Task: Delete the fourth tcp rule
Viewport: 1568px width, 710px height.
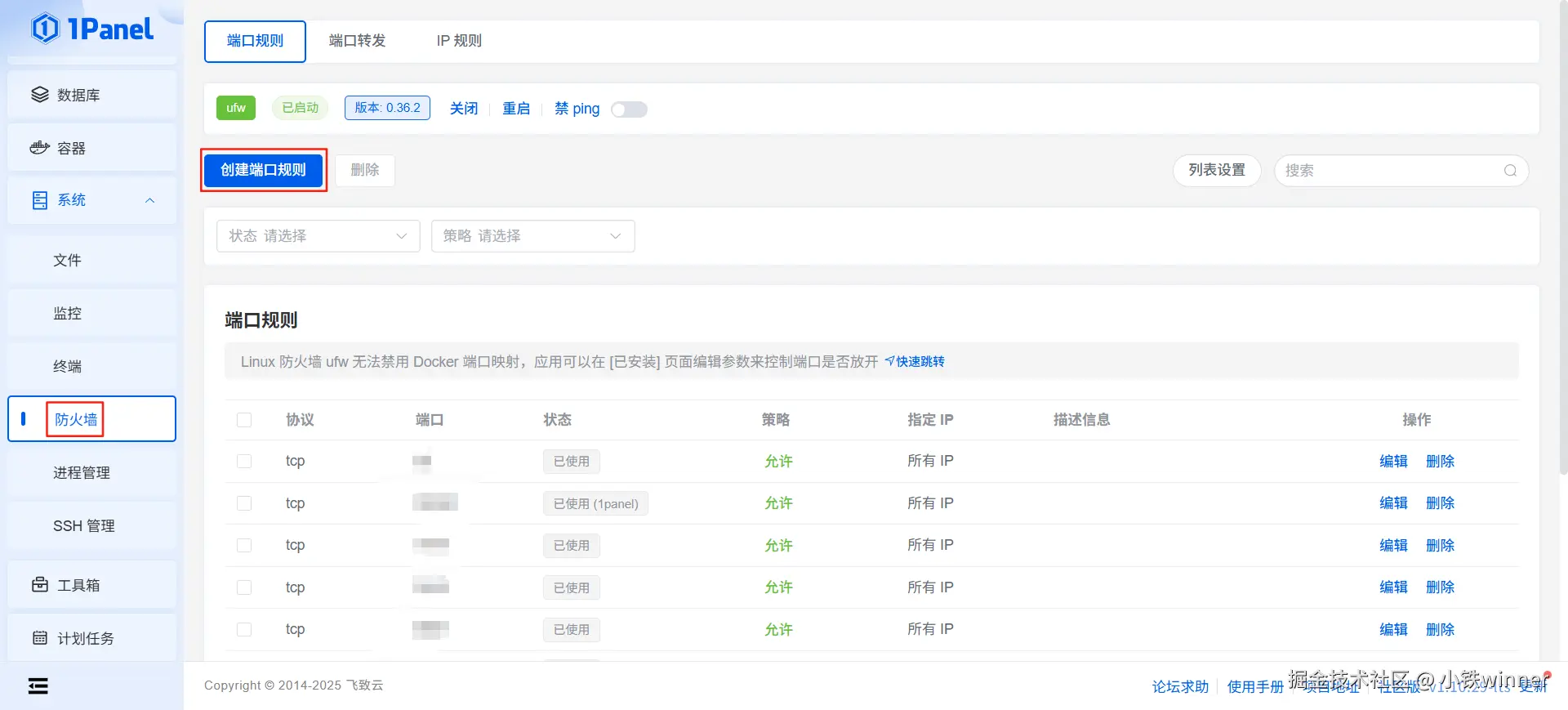Action: pyautogui.click(x=1441, y=587)
